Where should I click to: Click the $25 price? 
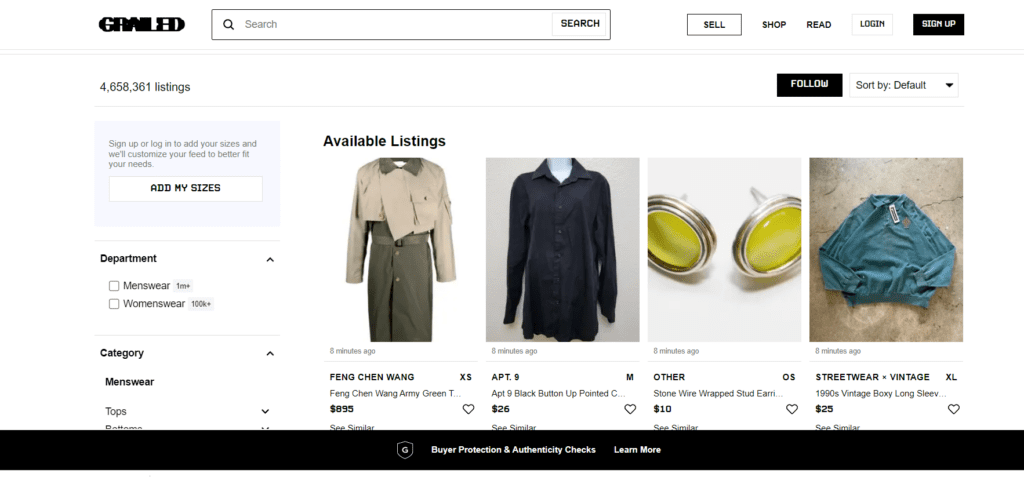pos(824,409)
